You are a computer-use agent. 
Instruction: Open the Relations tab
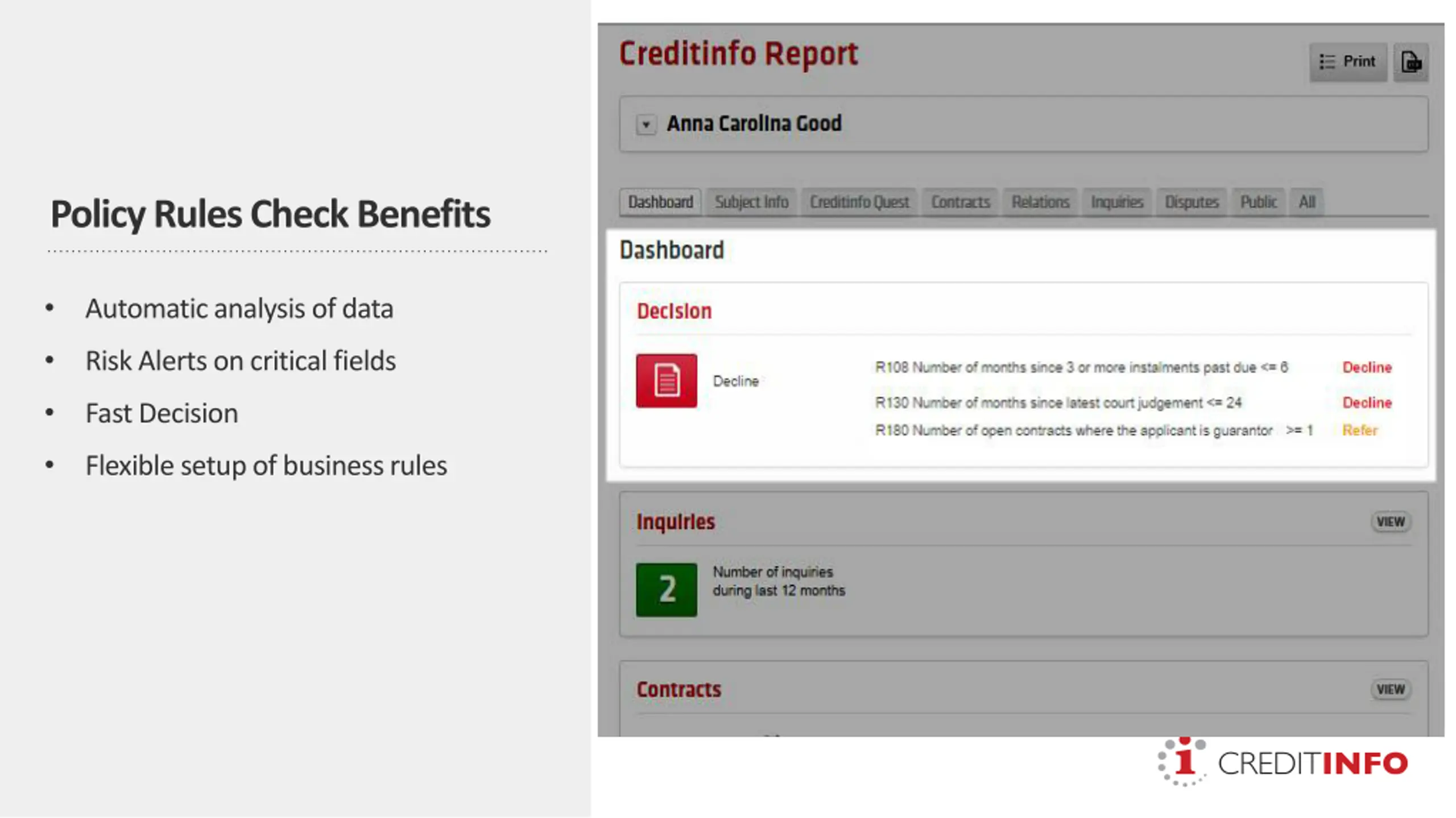tap(1040, 202)
